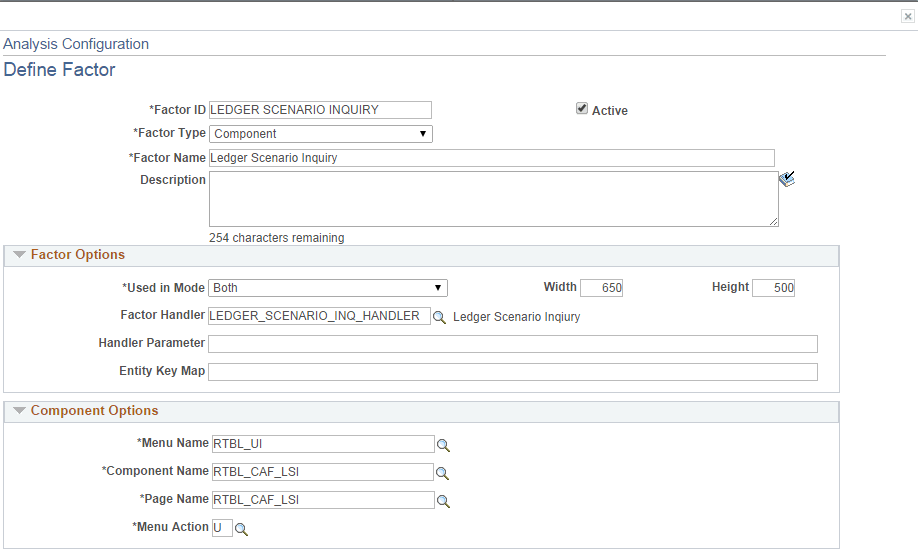This screenshot has height=549, width=918.
Task: Look up Menu Name value
Action: [443, 445]
